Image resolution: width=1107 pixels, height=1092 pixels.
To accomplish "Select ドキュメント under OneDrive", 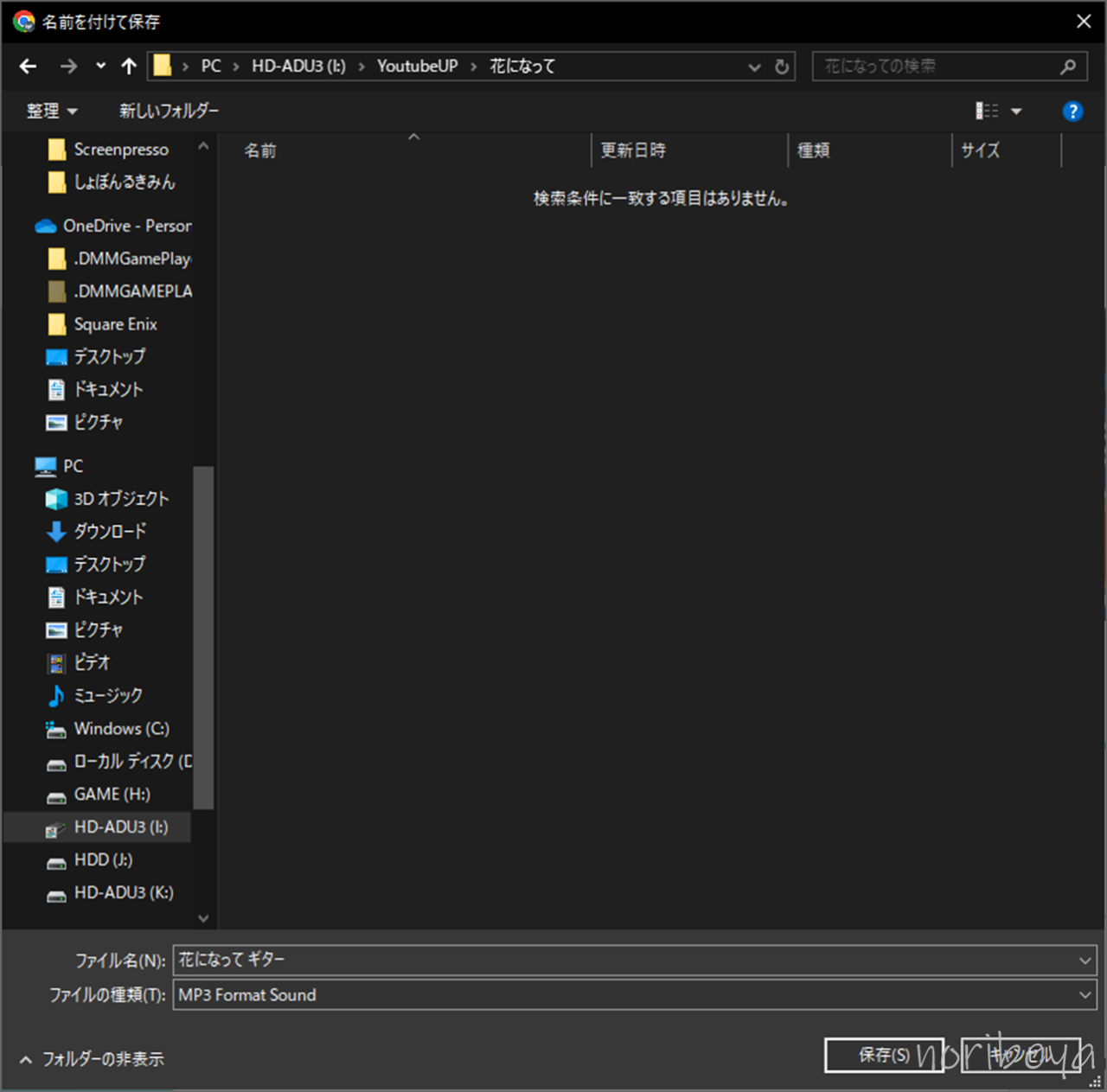I will pos(94,390).
